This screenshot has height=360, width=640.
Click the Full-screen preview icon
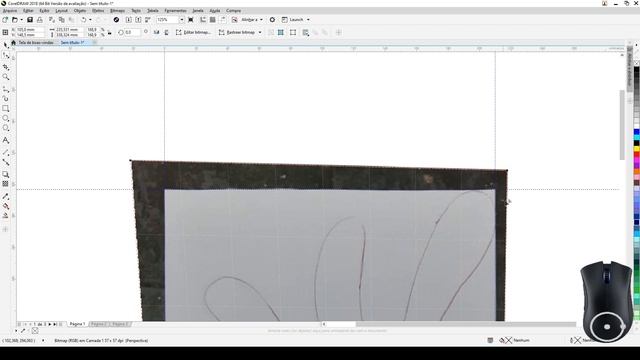[191, 20]
